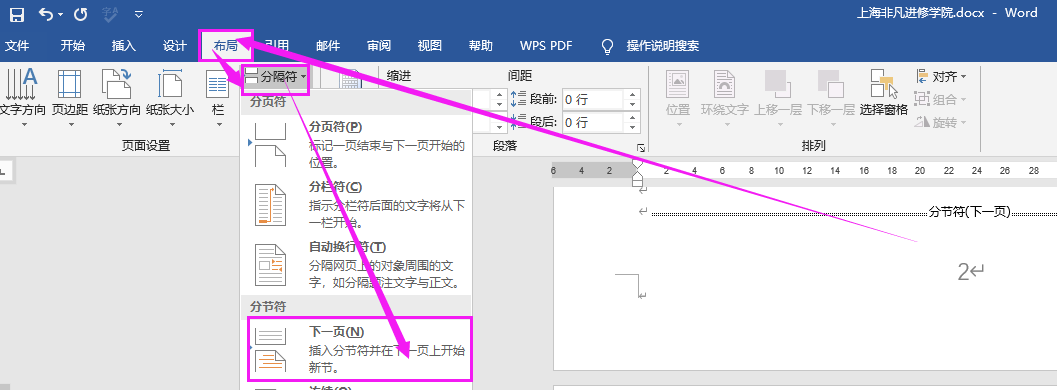Choose 分页符(P) page break option

[x=357, y=145]
